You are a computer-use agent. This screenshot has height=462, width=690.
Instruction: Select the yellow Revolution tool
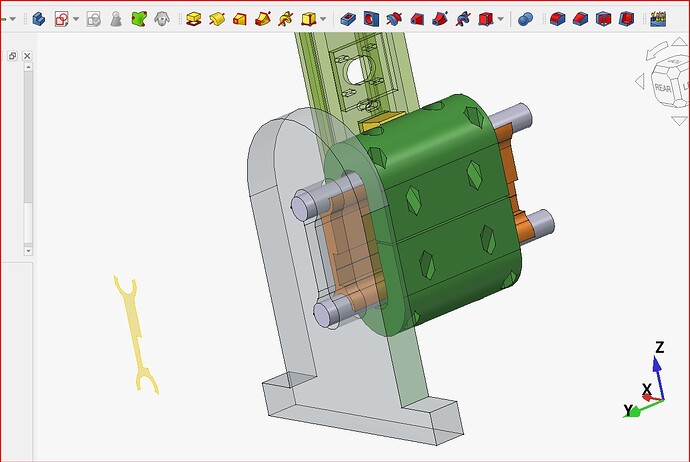[x=217, y=19]
